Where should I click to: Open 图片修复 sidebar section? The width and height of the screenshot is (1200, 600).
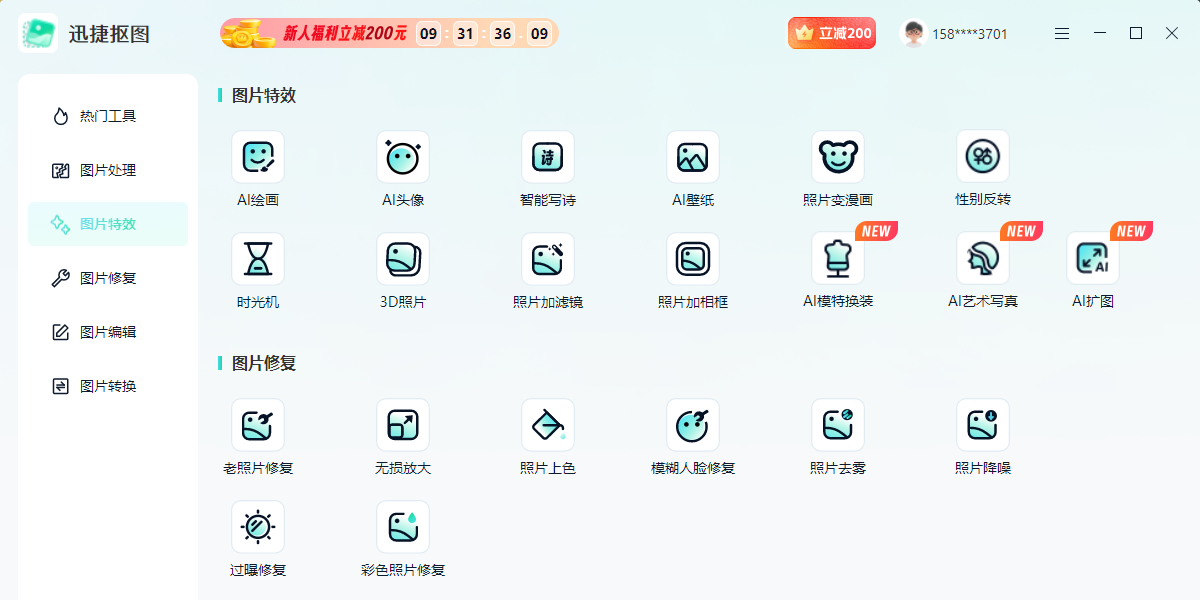point(108,278)
